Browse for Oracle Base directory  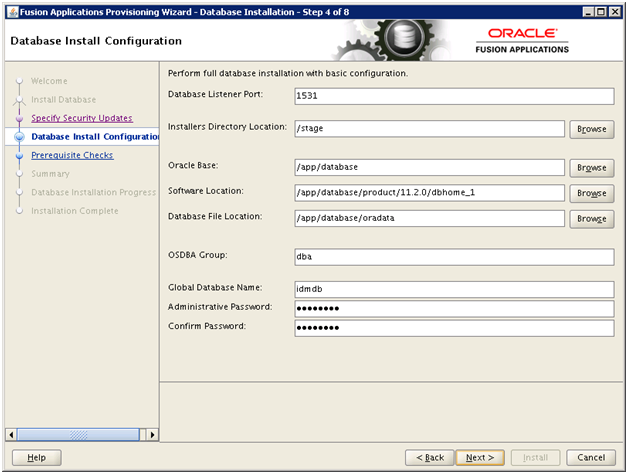[592, 168]
